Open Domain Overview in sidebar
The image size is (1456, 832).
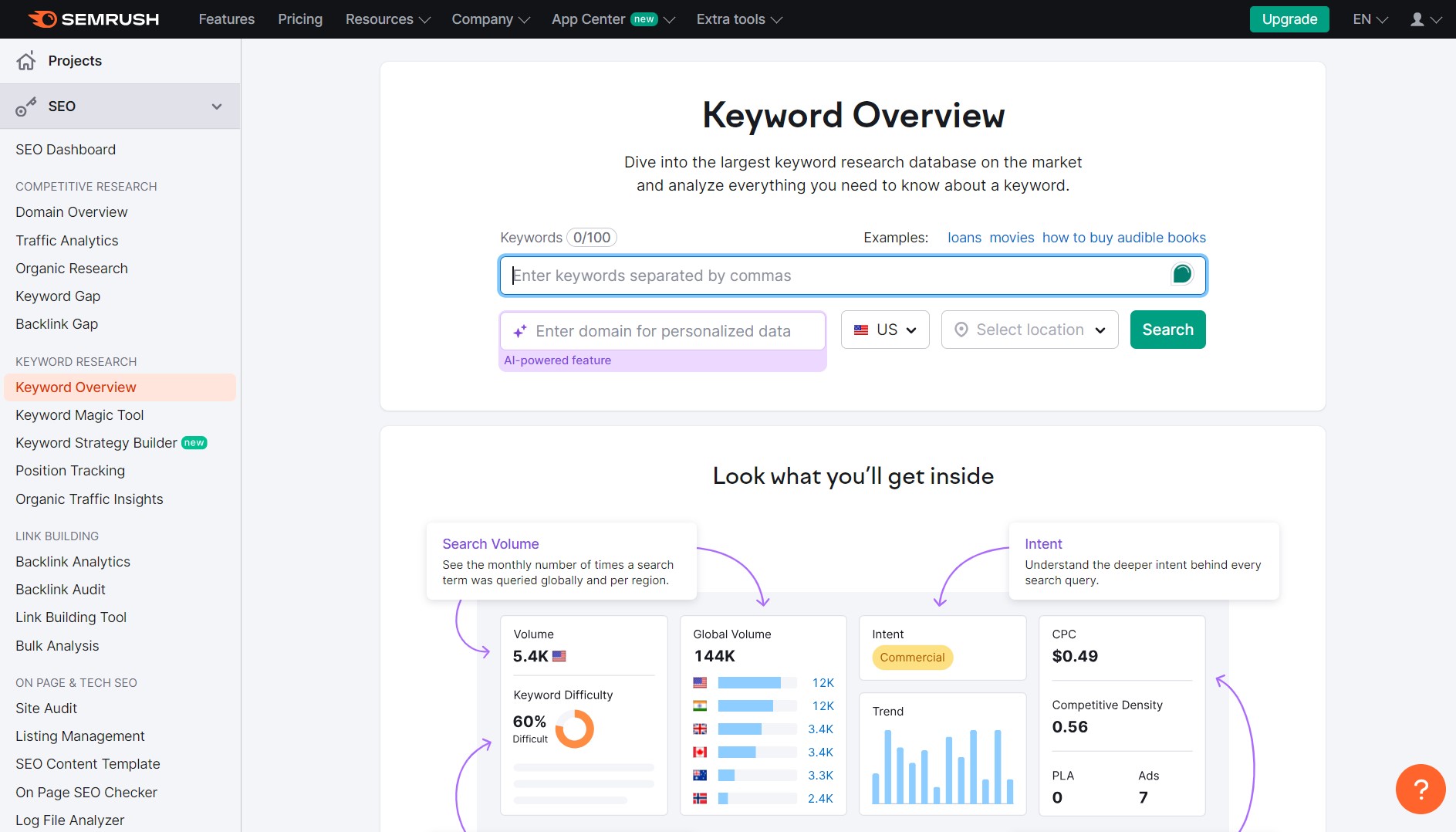click(x=72, y=212)
